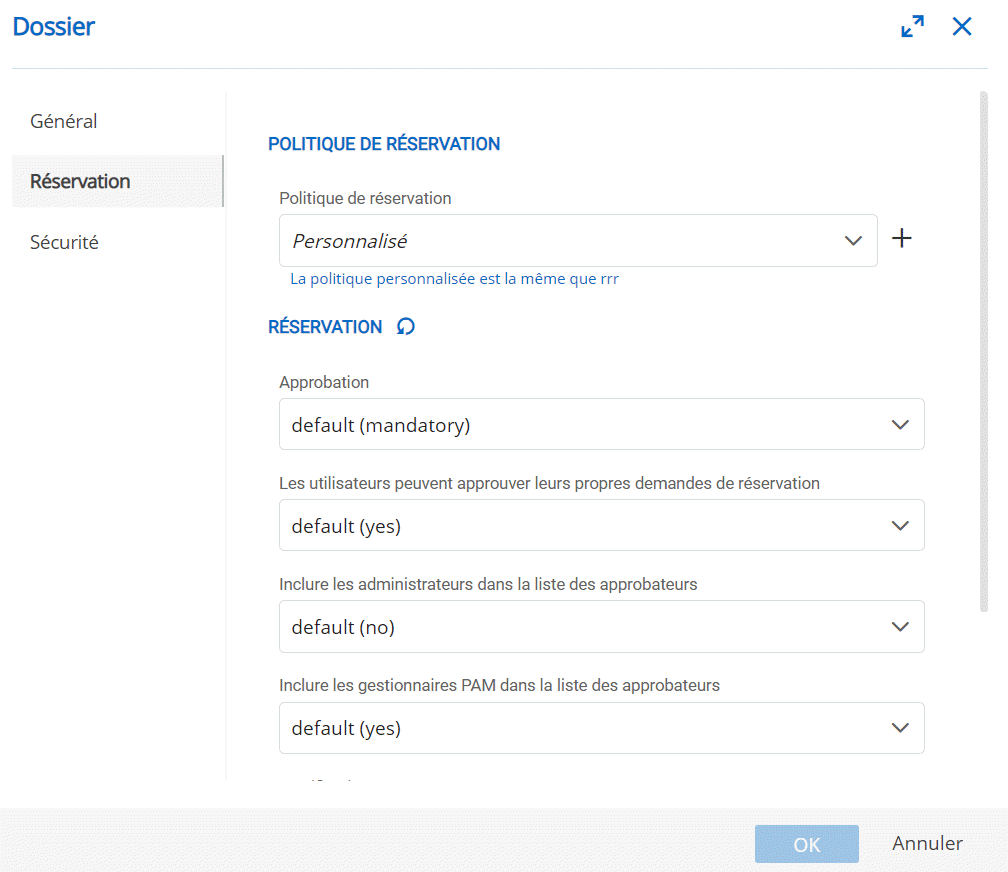Image resolution: width=1008 pixels, height=872 pixels.
Task: Switch to the Sécurité tab
Action: tap(64, 242)
